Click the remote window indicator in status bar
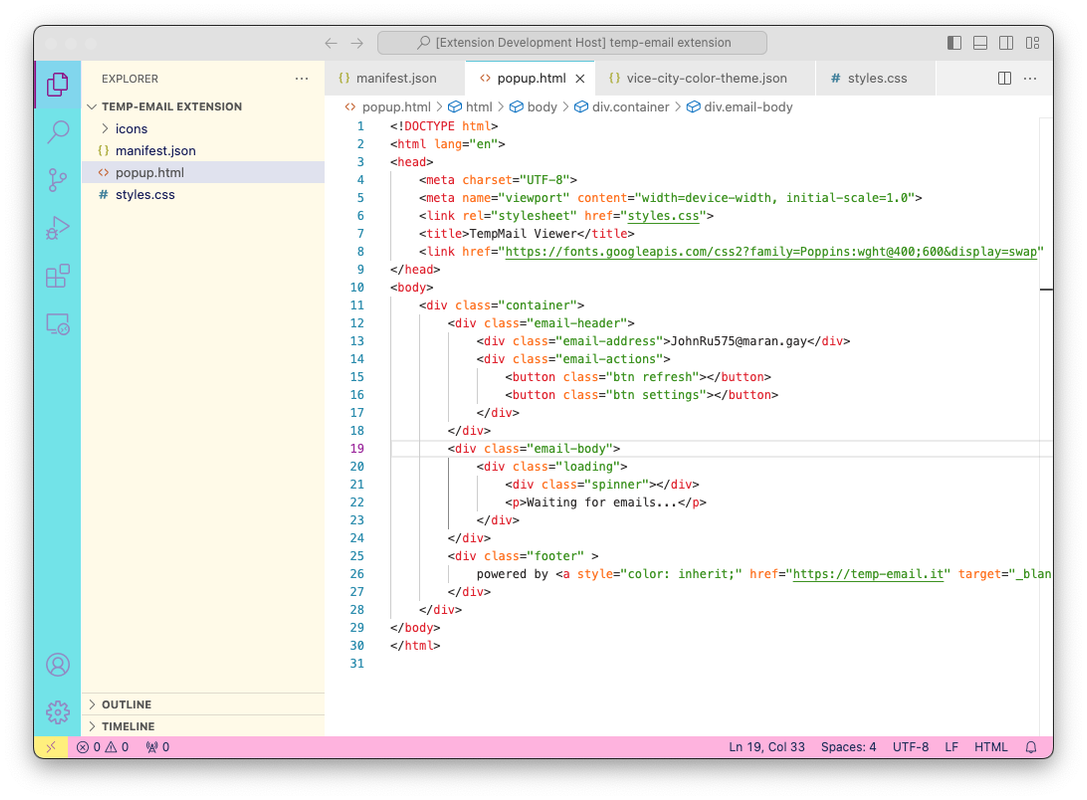The width and height of the screenshot is (1087, 800). tap(51, 747)
